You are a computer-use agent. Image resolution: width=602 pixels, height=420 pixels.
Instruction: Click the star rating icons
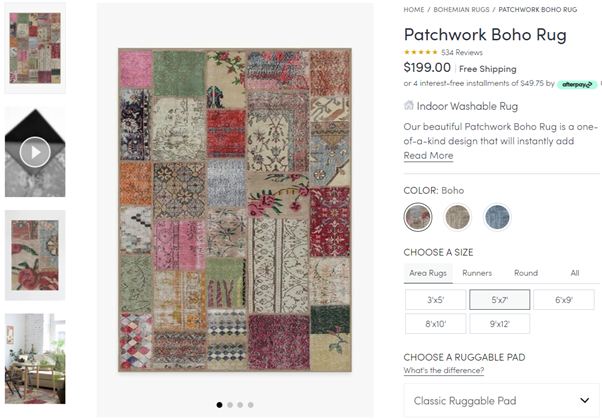point(420,52)
